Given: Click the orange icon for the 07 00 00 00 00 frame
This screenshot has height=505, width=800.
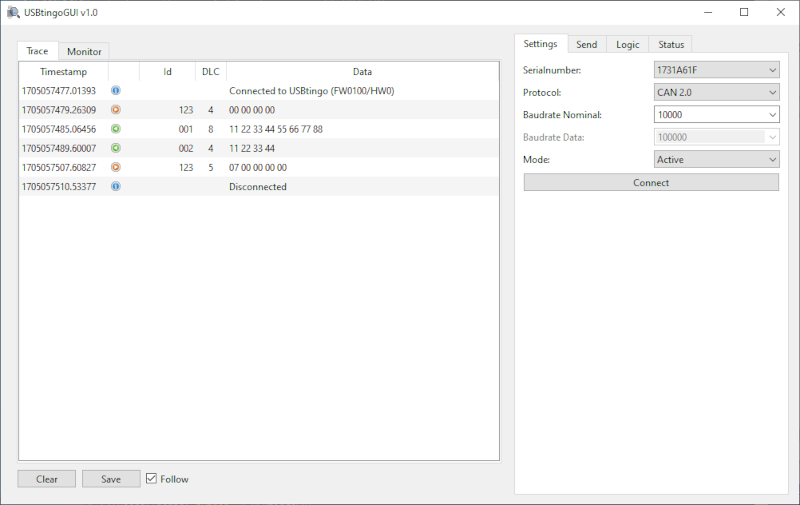Looking at the screenshot, I should [x=115, y=167].
